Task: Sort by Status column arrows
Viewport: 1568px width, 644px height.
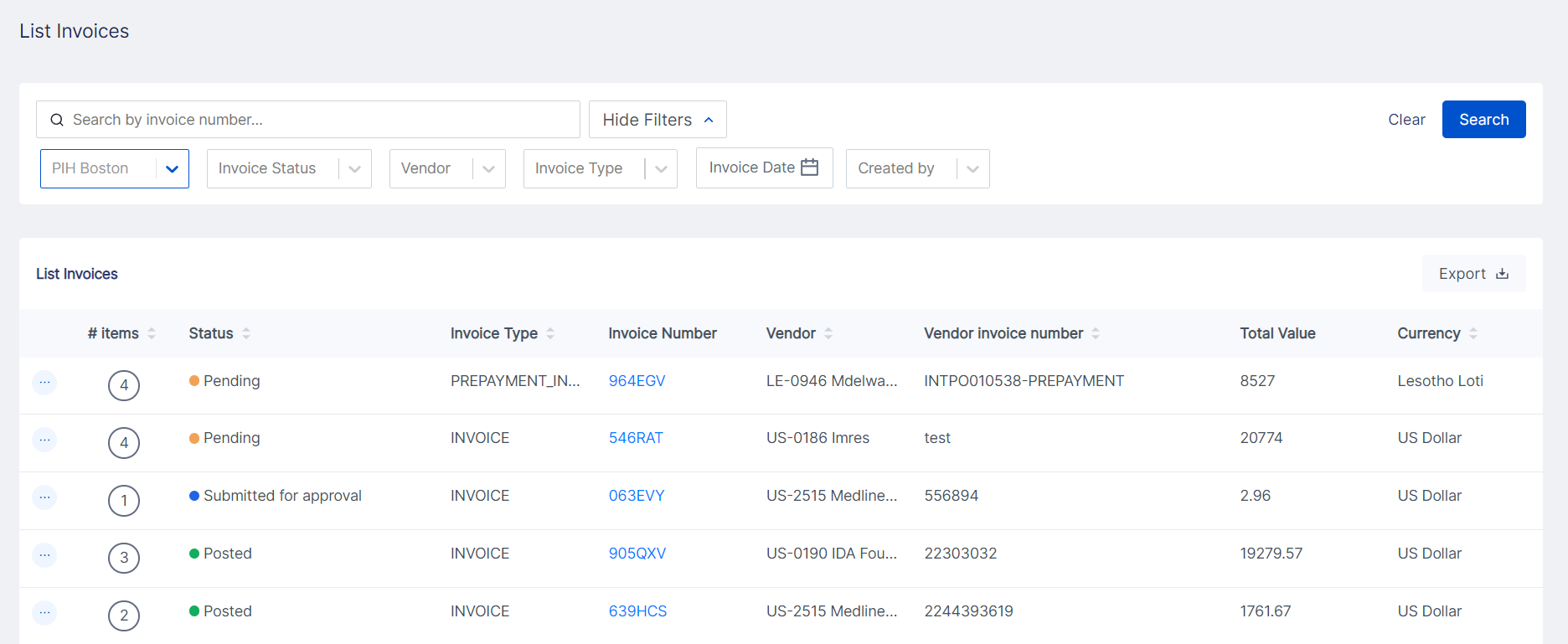Action: point(246,333)
